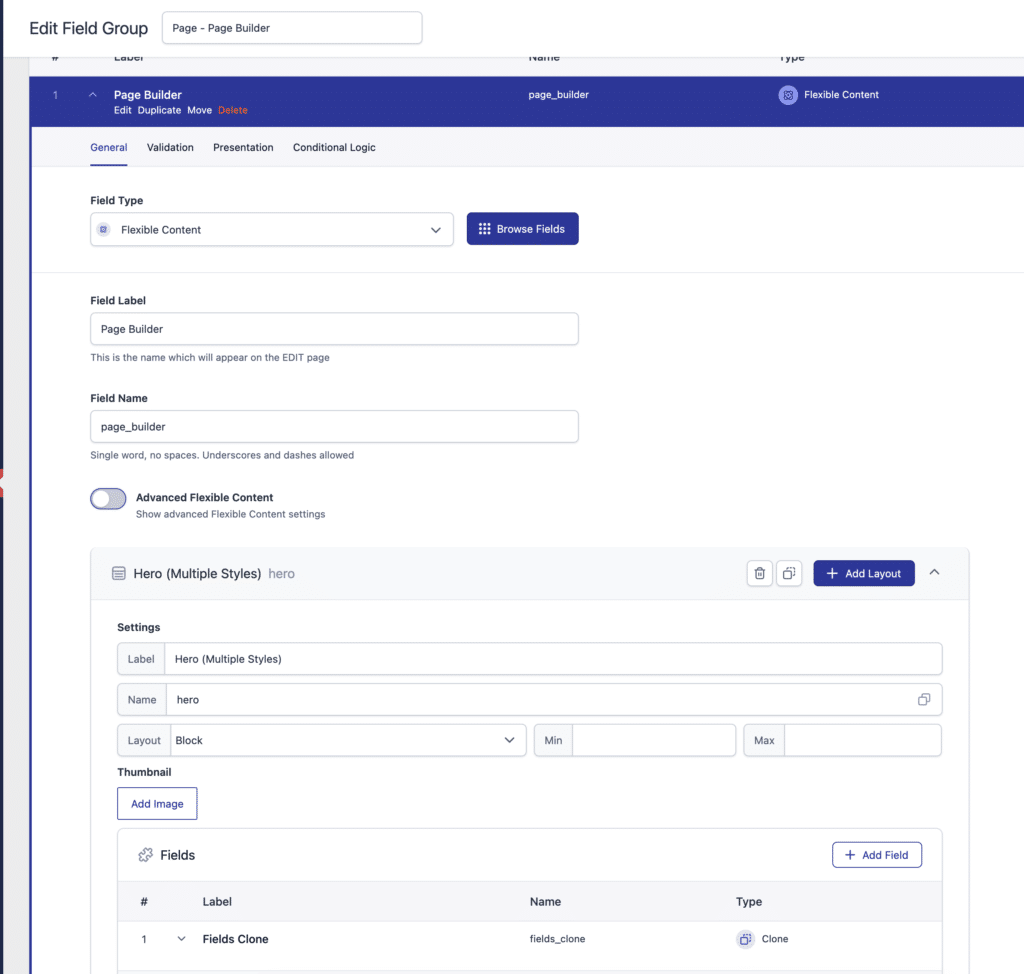Focus the Field Label input
This screenshot has height=974, width=1024.
[334, 329]
